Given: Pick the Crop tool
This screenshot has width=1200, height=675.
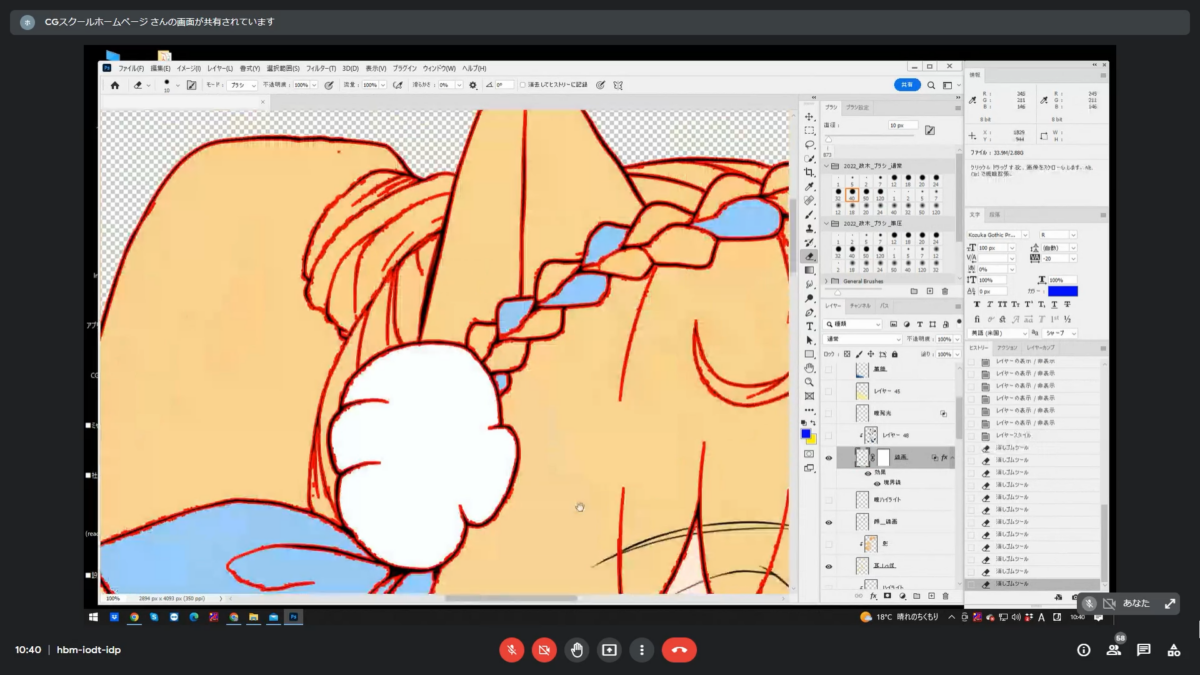Looking at the screenshot, I should point(809,172).
